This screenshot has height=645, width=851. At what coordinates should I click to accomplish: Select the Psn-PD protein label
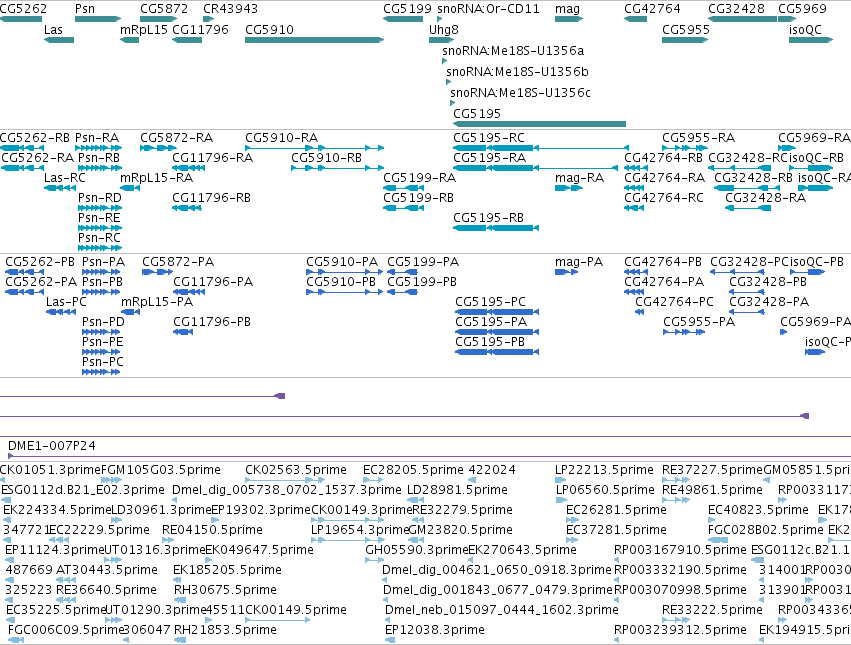[x=103, y=322]
